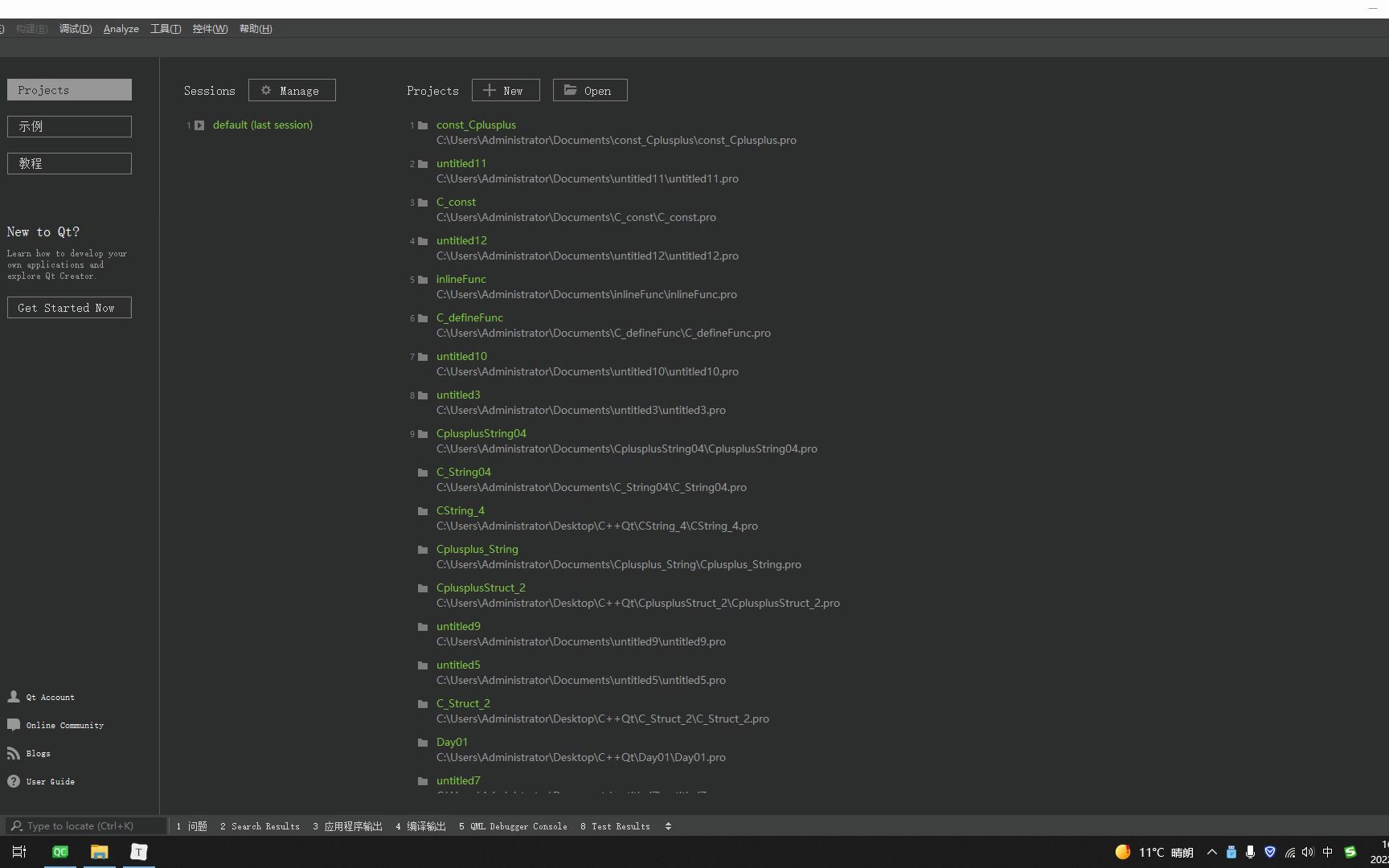
Task: Click the green S tray icon
Action: [x=1350, y=852]
